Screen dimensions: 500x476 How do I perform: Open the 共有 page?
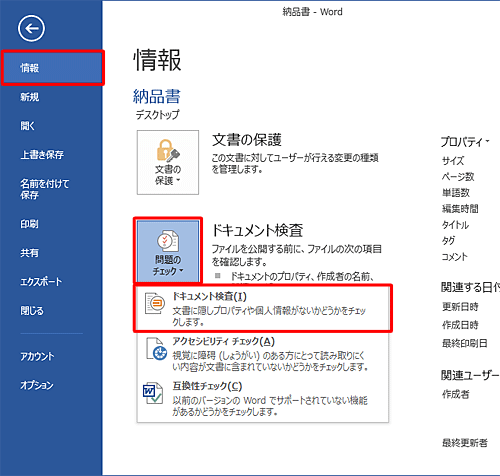pyautogui.click(x=29, y=253)
